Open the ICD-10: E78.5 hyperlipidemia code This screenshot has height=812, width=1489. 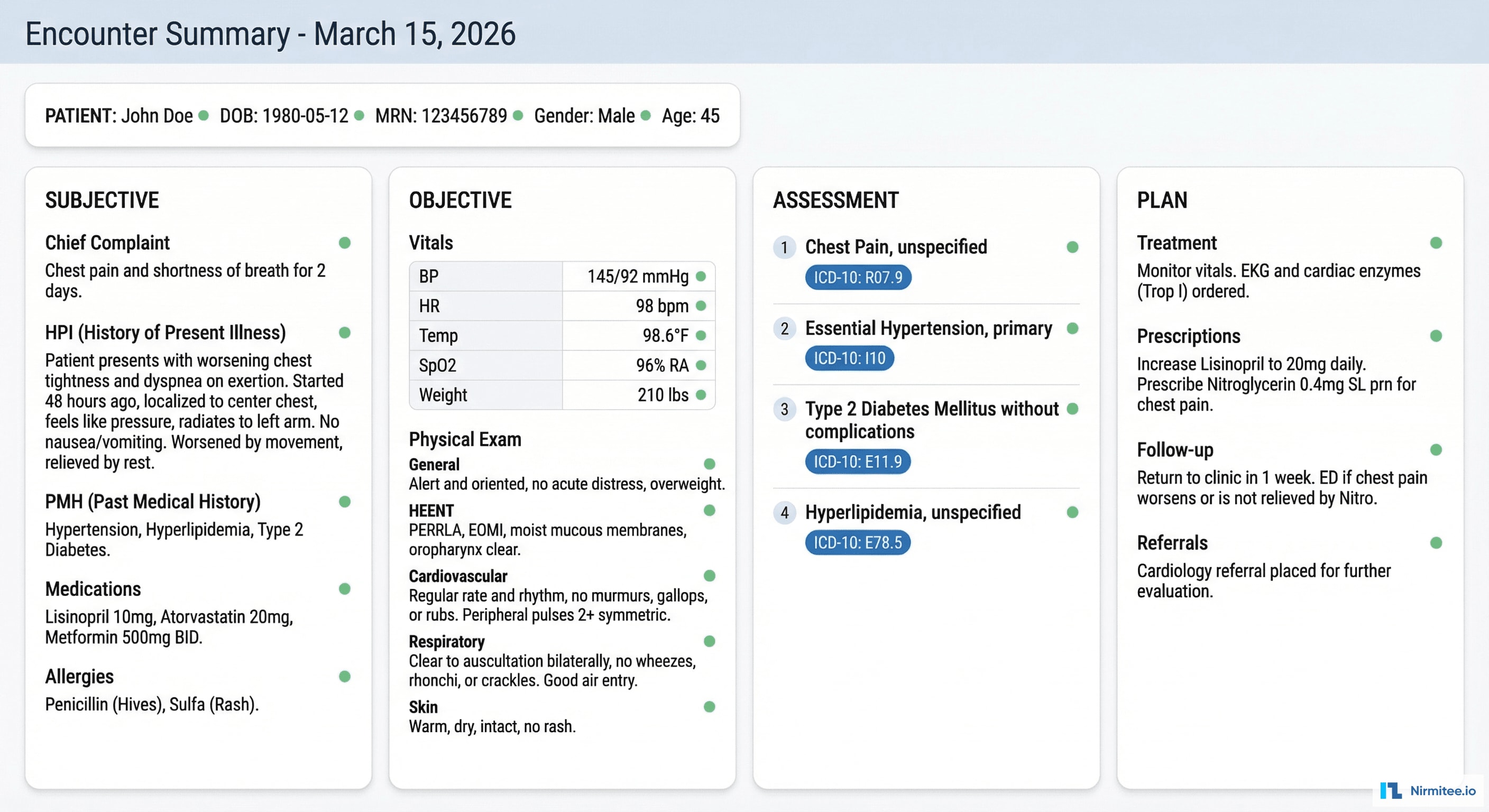click(857, 542)
